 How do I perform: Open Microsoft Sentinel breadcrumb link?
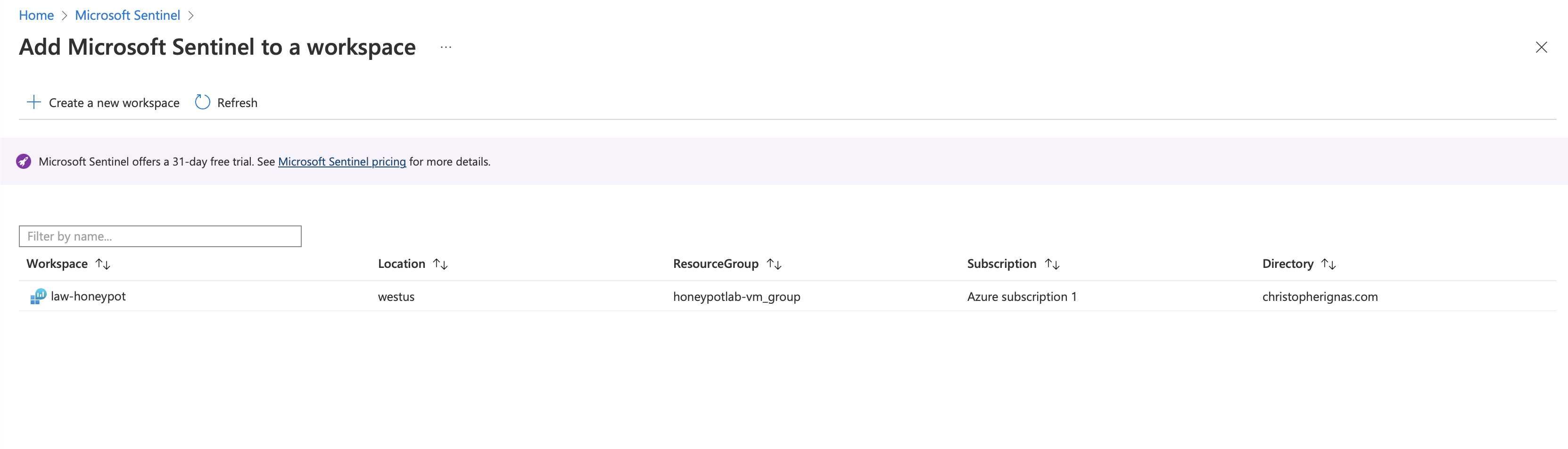127,15
